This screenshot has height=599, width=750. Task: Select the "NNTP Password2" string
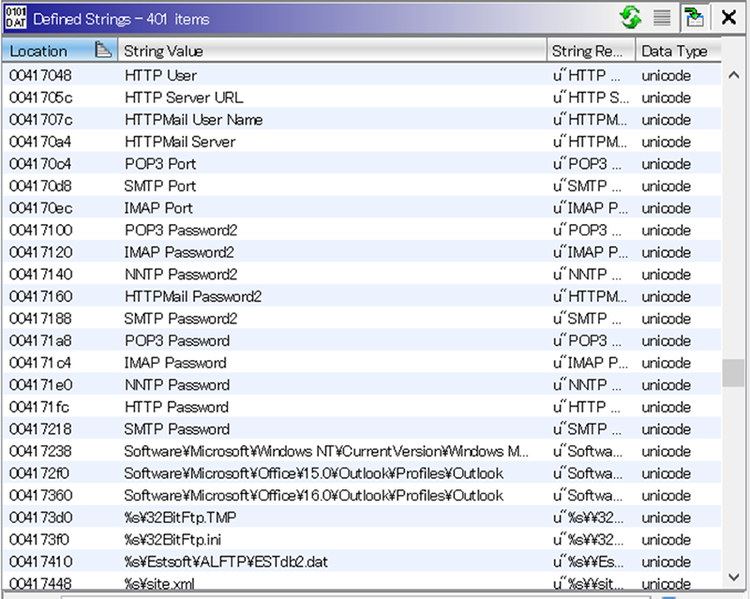(181, 274)
